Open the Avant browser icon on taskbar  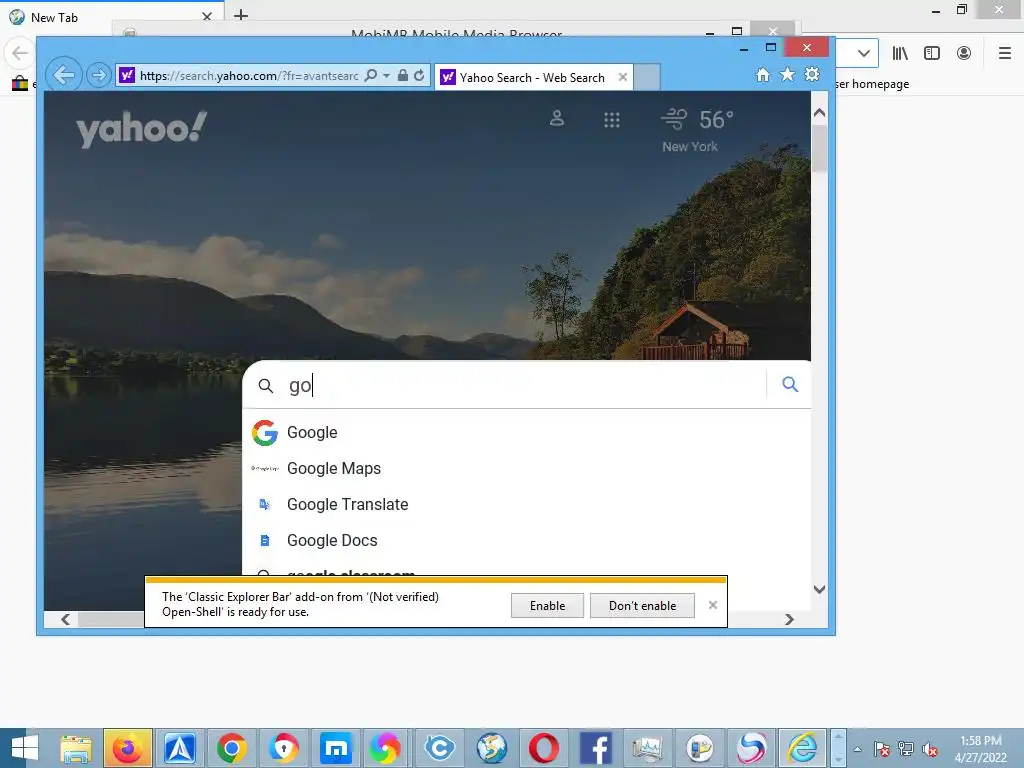coord(180,748)
